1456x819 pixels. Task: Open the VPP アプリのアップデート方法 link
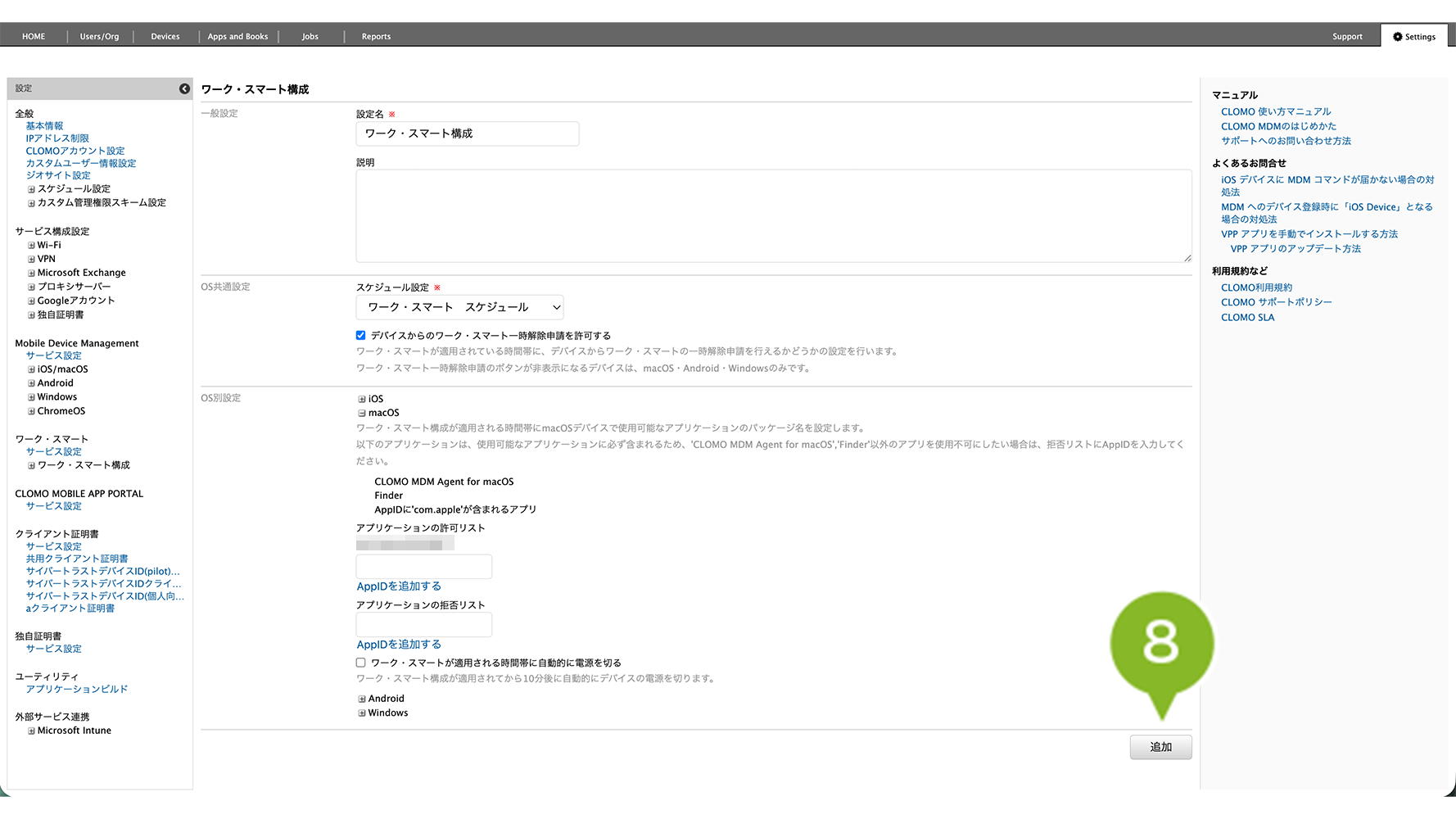pyautogui.click(x=1295, y=249)
